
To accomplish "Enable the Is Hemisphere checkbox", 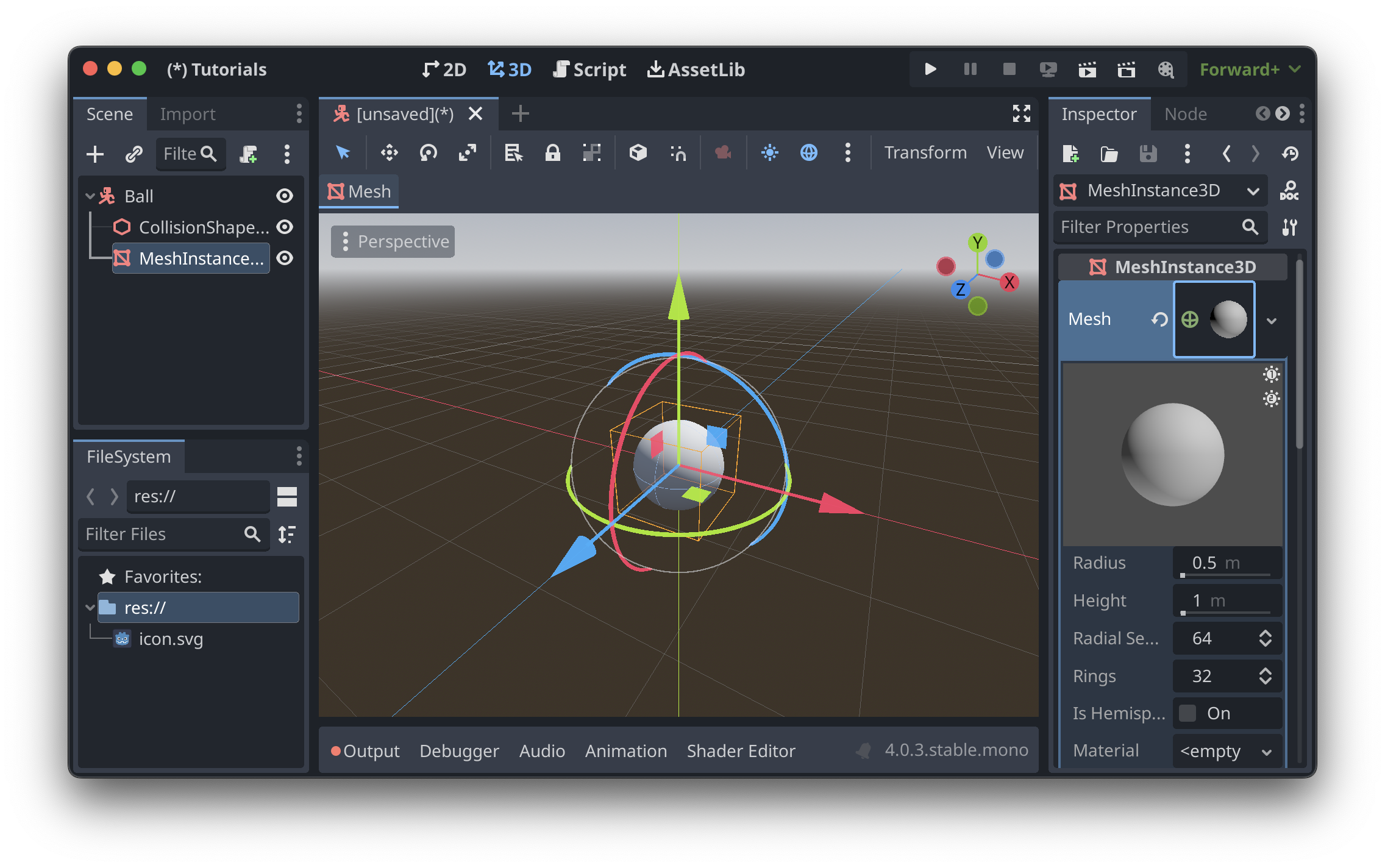I will click(1187, 713).
